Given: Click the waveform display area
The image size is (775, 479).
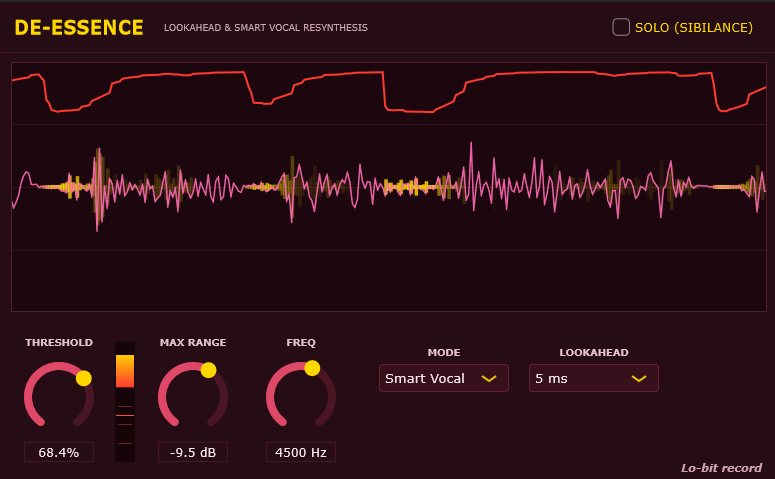Looking at the screenshot, I should [x=389, y=187].
